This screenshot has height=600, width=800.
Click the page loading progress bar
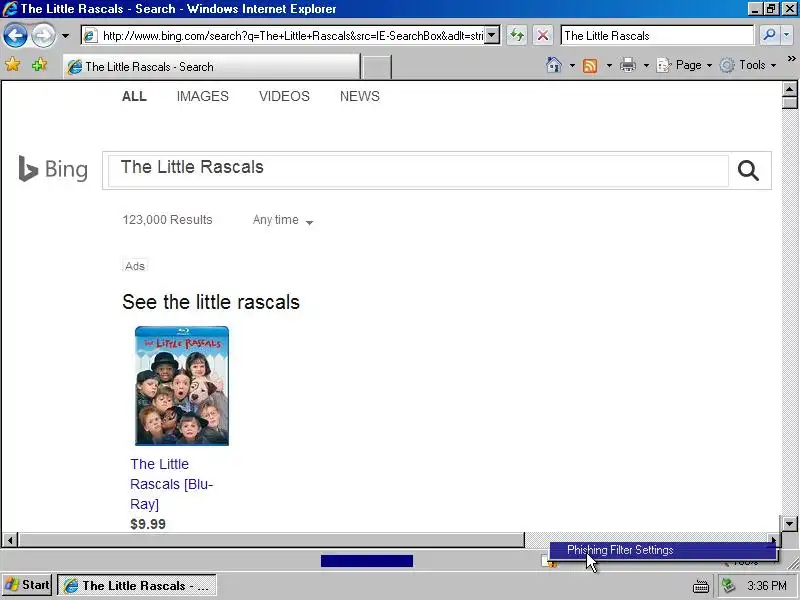[367, 561]
